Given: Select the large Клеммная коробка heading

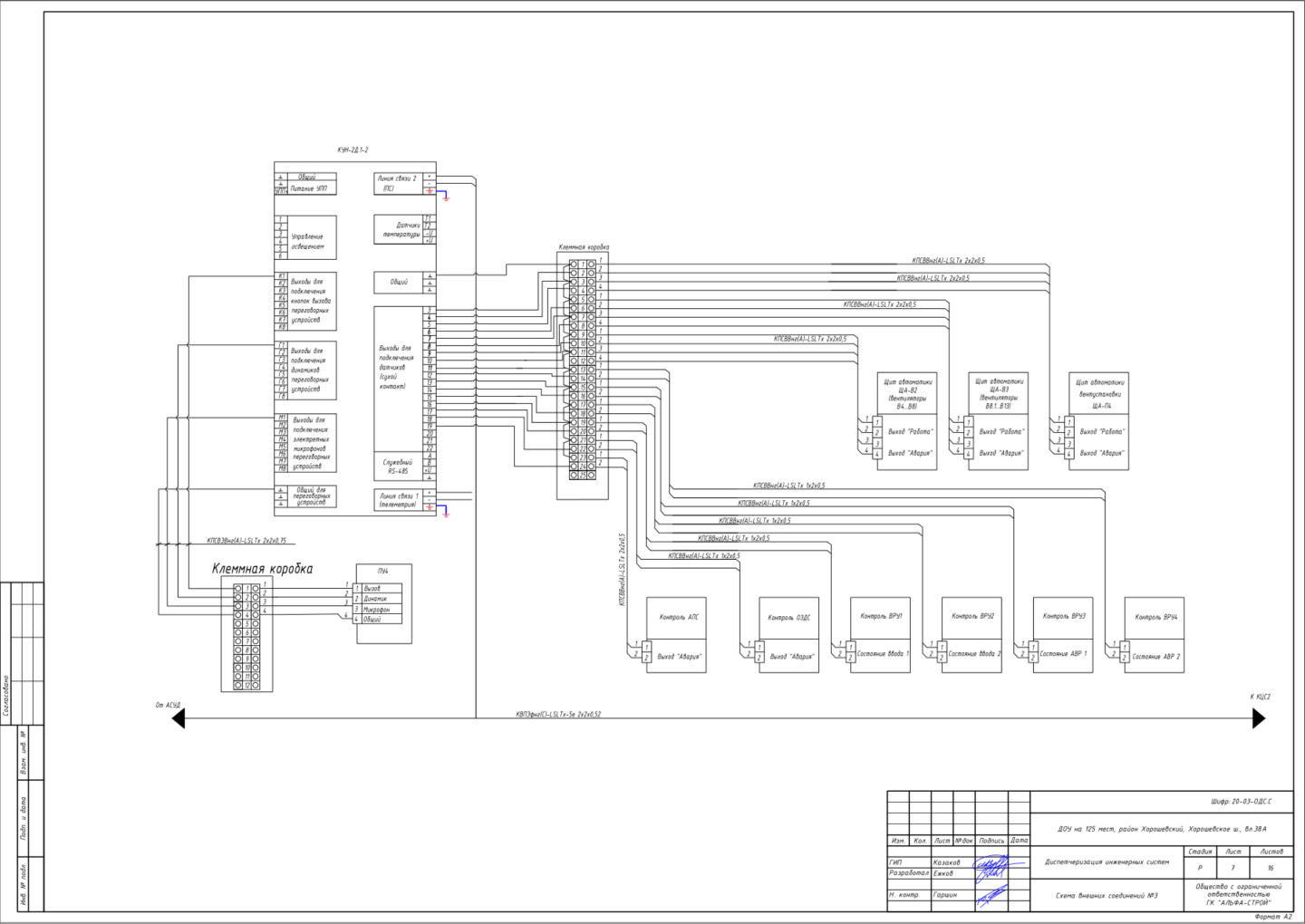Looking at the screenshot, I should coord(262,569).
